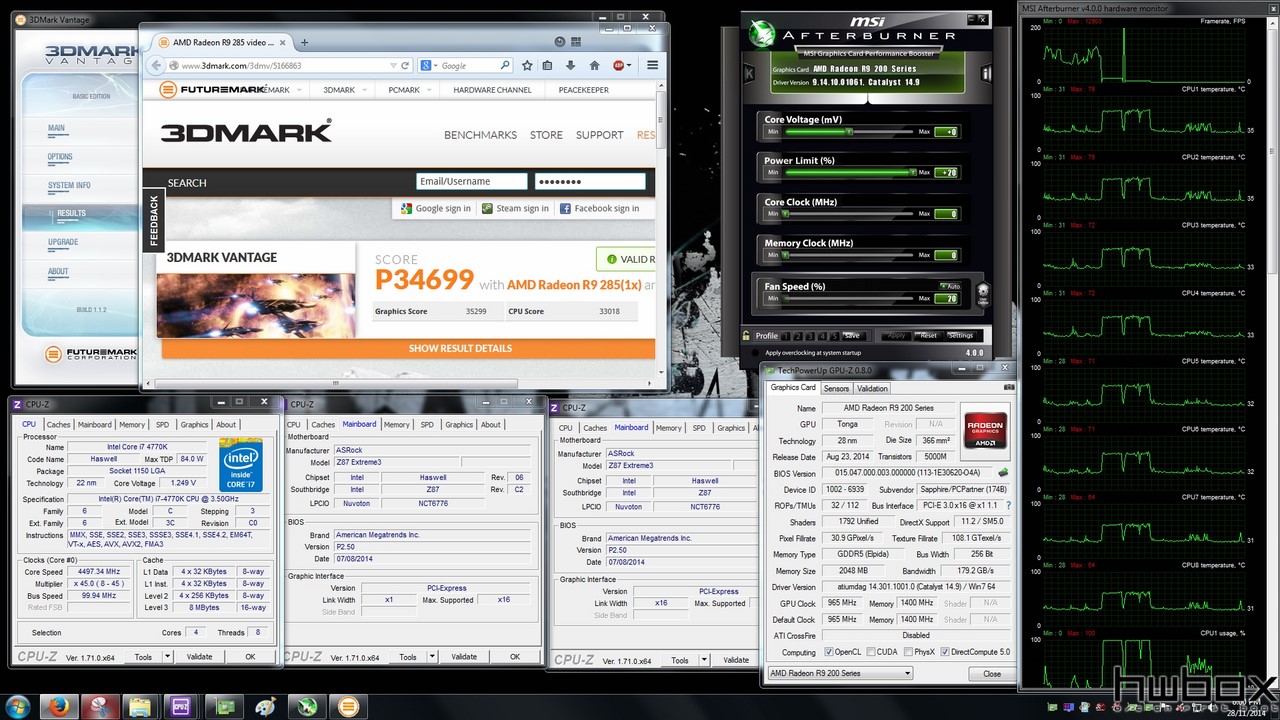Toggle apply overclocking at system startup

tap(756, 352)
